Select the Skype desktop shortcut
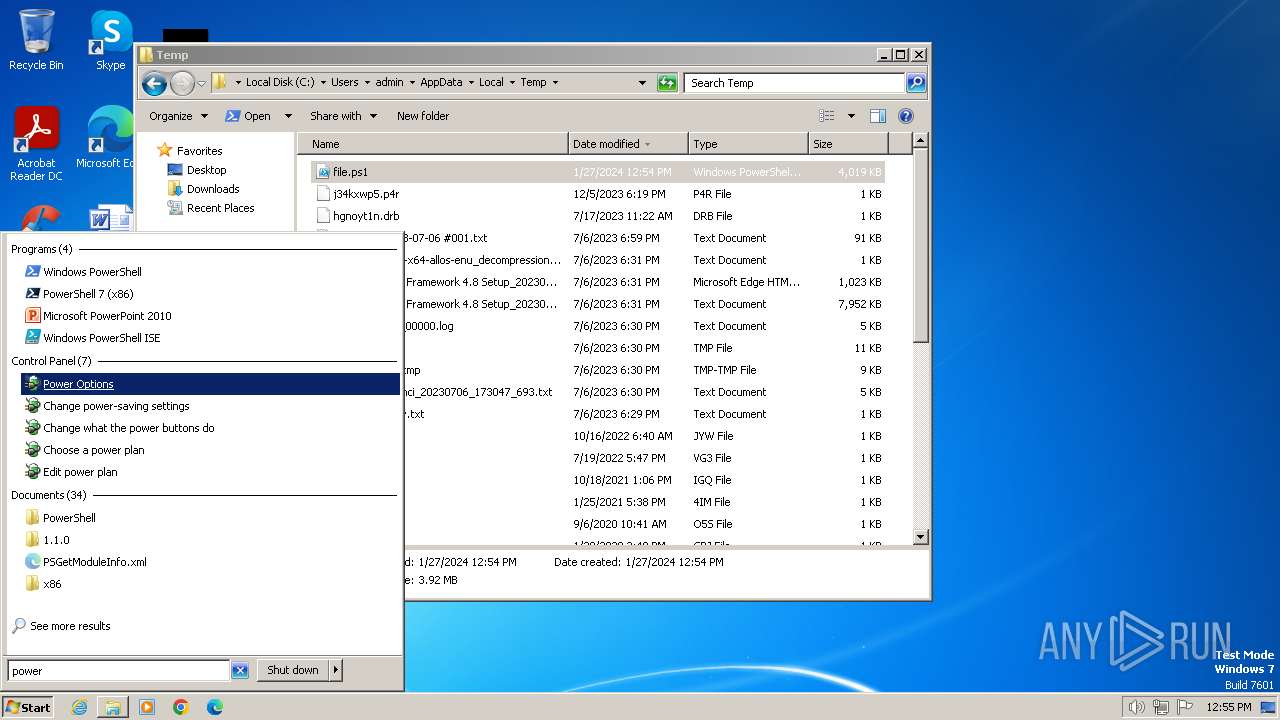Image resolution: width=1280 pixels, height=720 pixels. click(110, 40)
